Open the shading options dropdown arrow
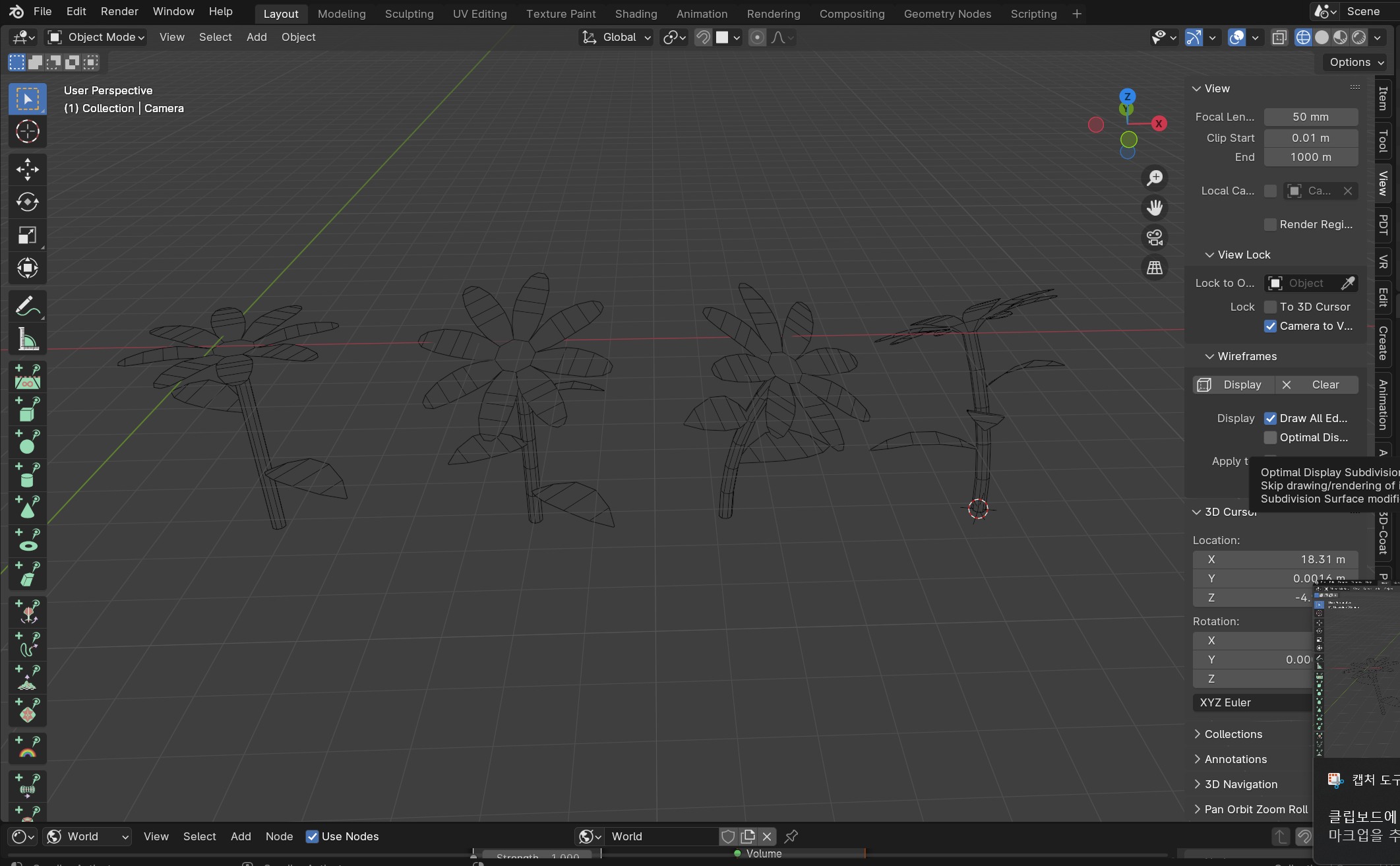The image size is (1400, 866). (1378, 38)
